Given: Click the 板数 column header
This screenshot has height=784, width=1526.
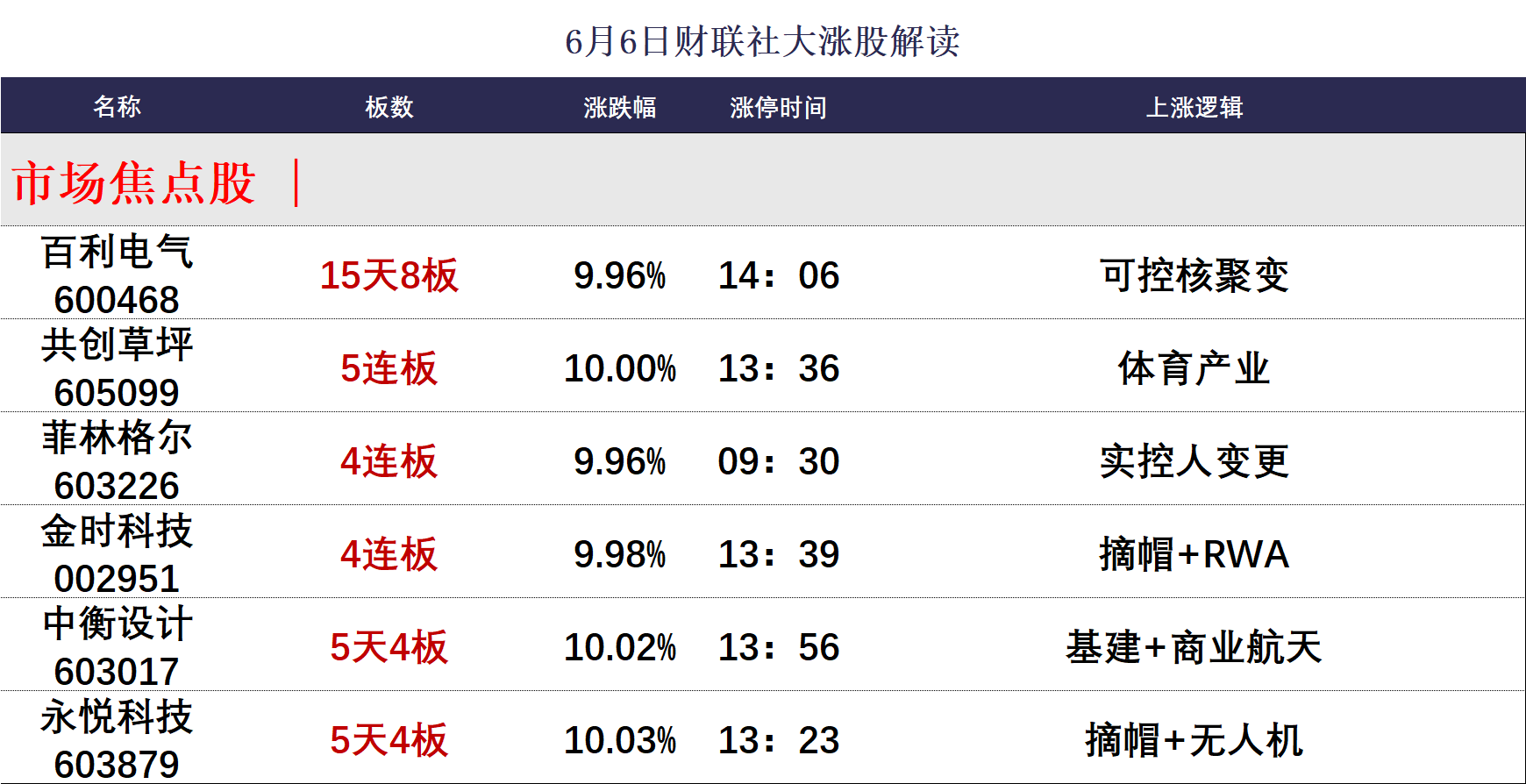Looking at the screenshot, I should tap(389, 107).
